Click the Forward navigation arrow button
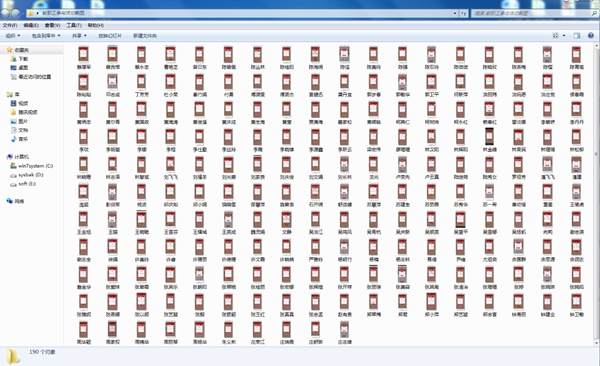 click(x=16, y=13)
